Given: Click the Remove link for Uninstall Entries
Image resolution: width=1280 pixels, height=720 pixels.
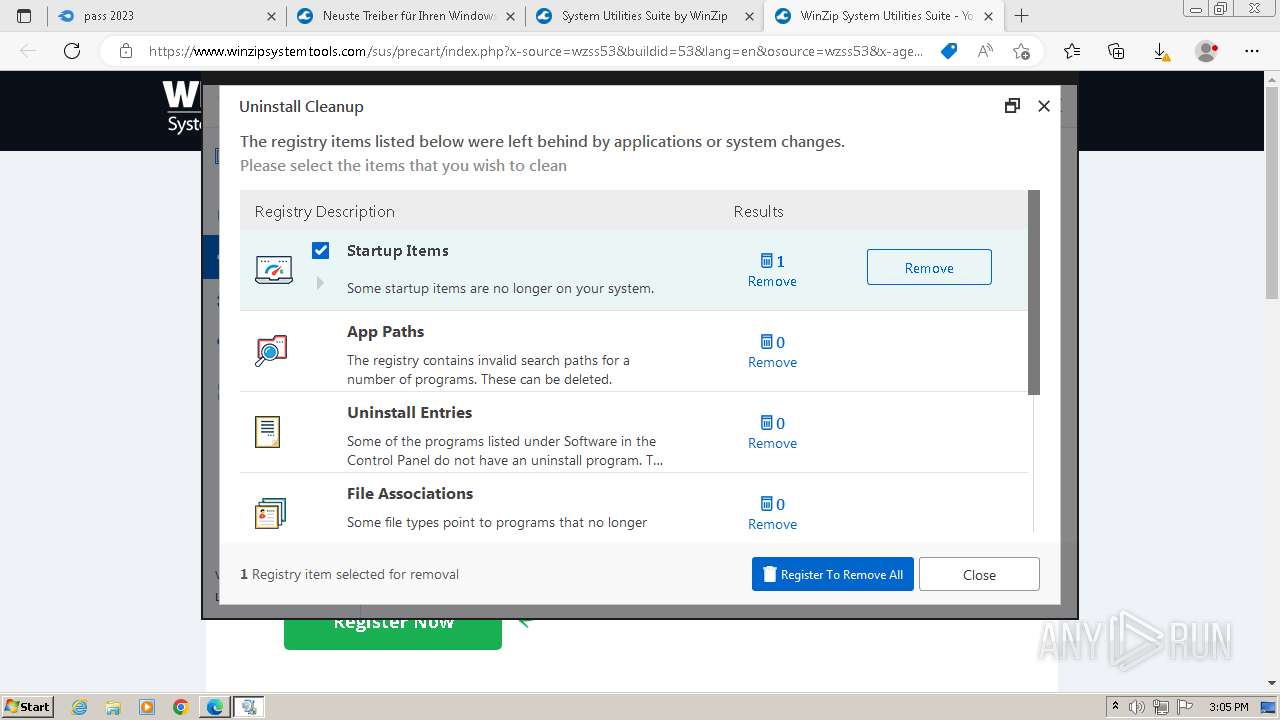Looking at the screenshot, I should point(772,443).
